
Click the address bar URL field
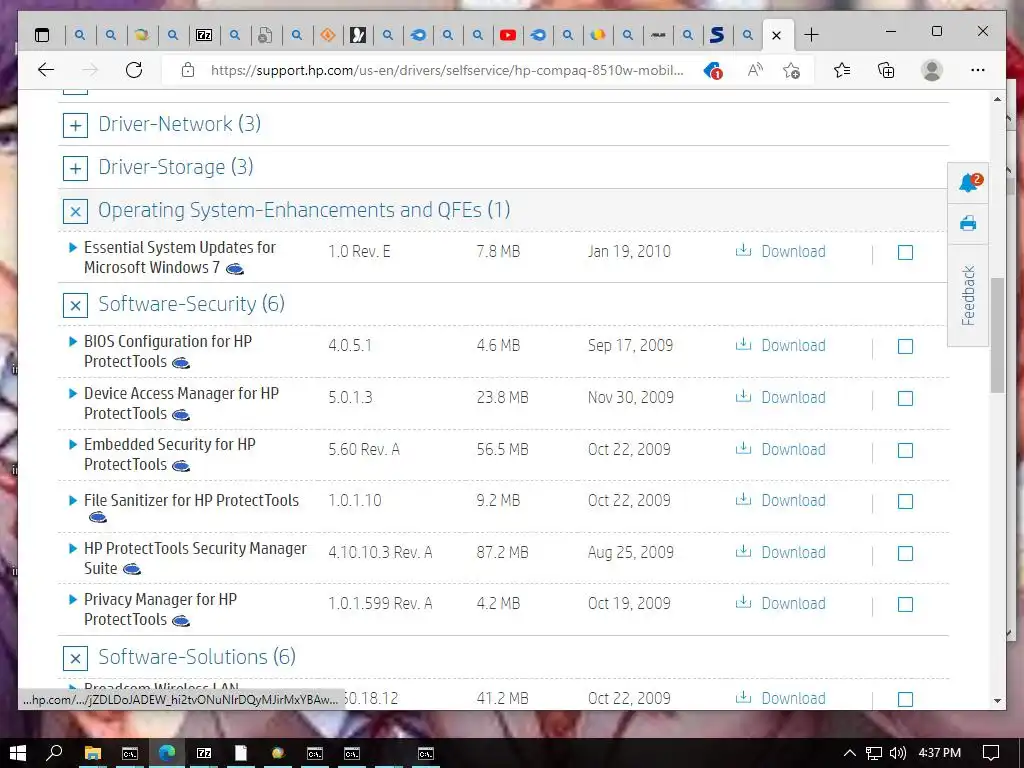[447, 70]
